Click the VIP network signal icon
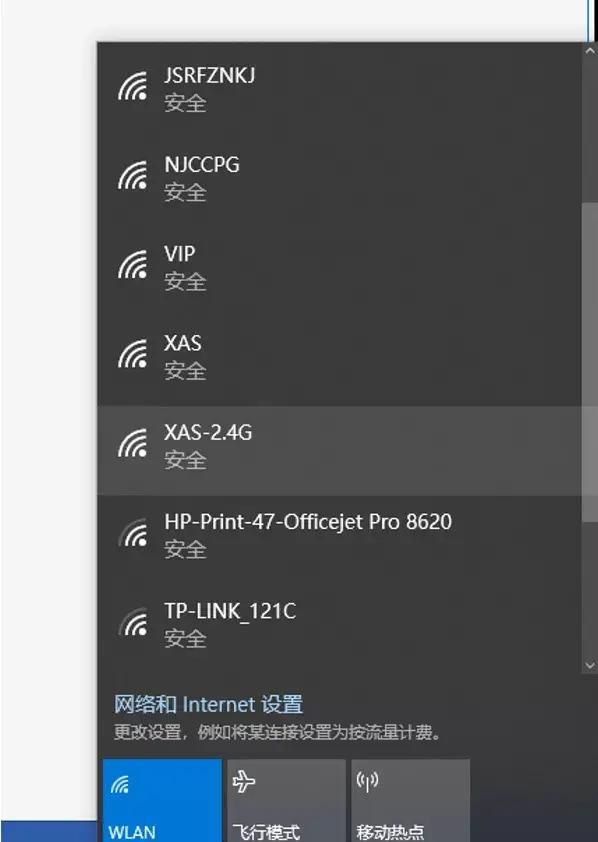 coord(133,264)
